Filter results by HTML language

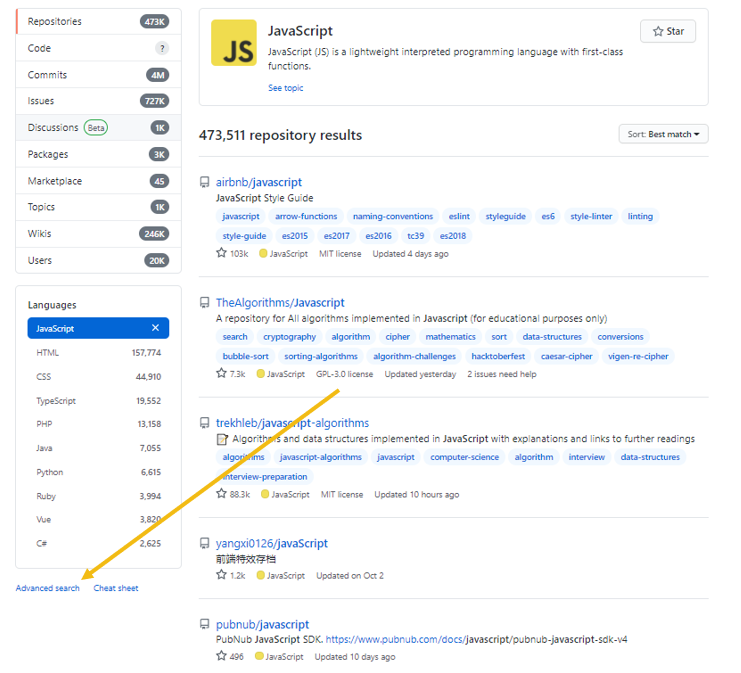coord(48,353)
